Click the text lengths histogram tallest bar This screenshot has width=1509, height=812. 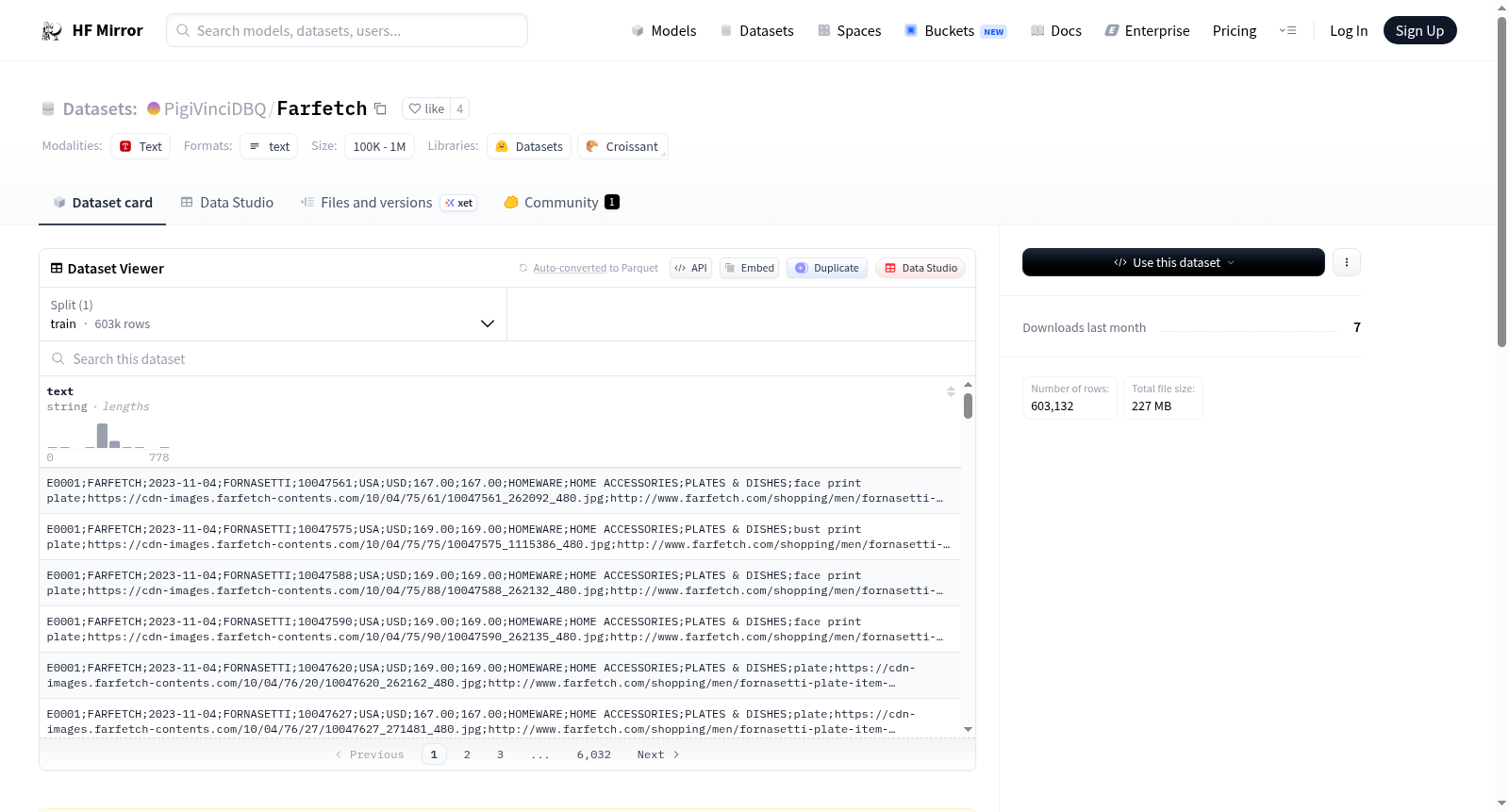pyautogui.click(x=102, y=436)
